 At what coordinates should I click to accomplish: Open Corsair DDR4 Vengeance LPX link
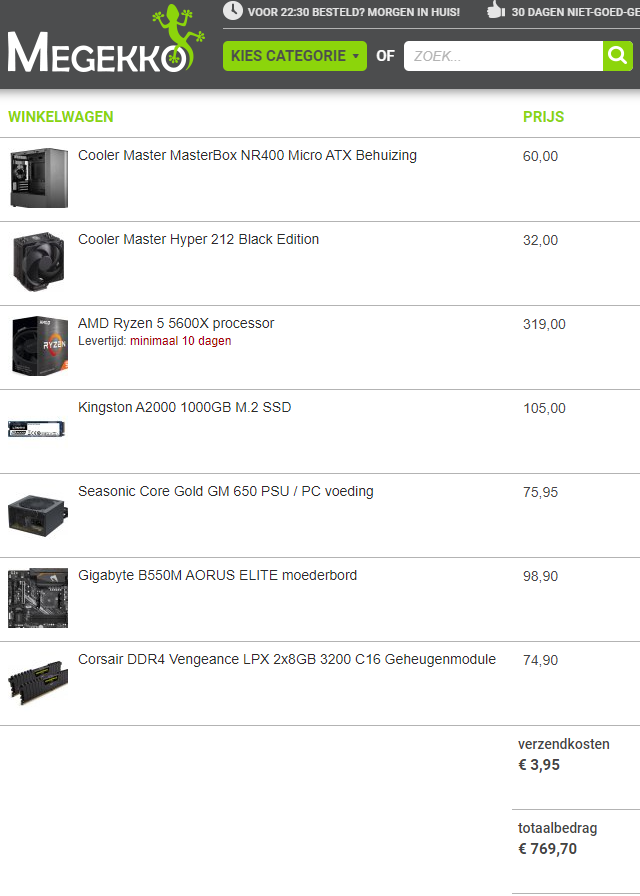[x=287, y=659]
